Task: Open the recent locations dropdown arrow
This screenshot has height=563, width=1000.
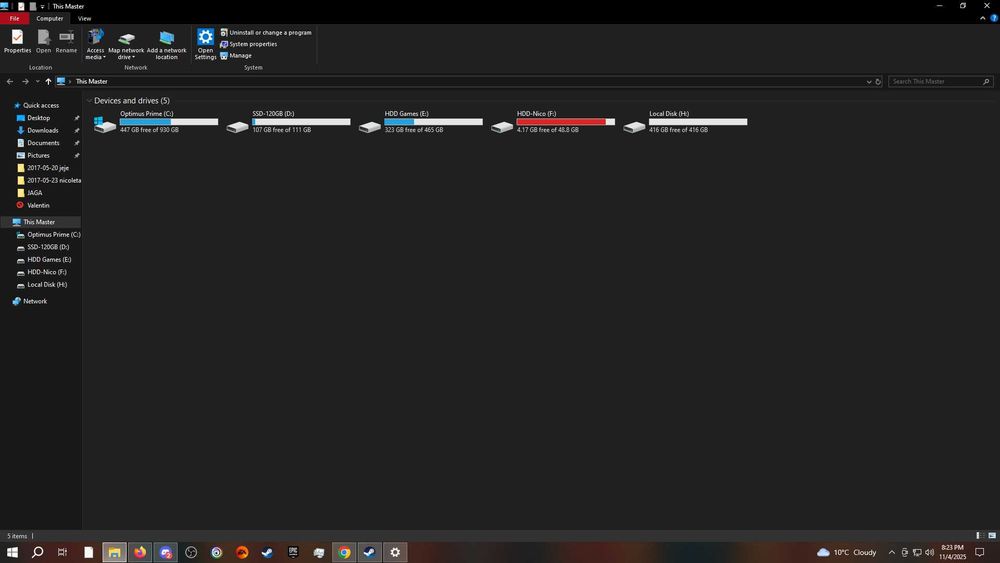Action: [38, 82]
